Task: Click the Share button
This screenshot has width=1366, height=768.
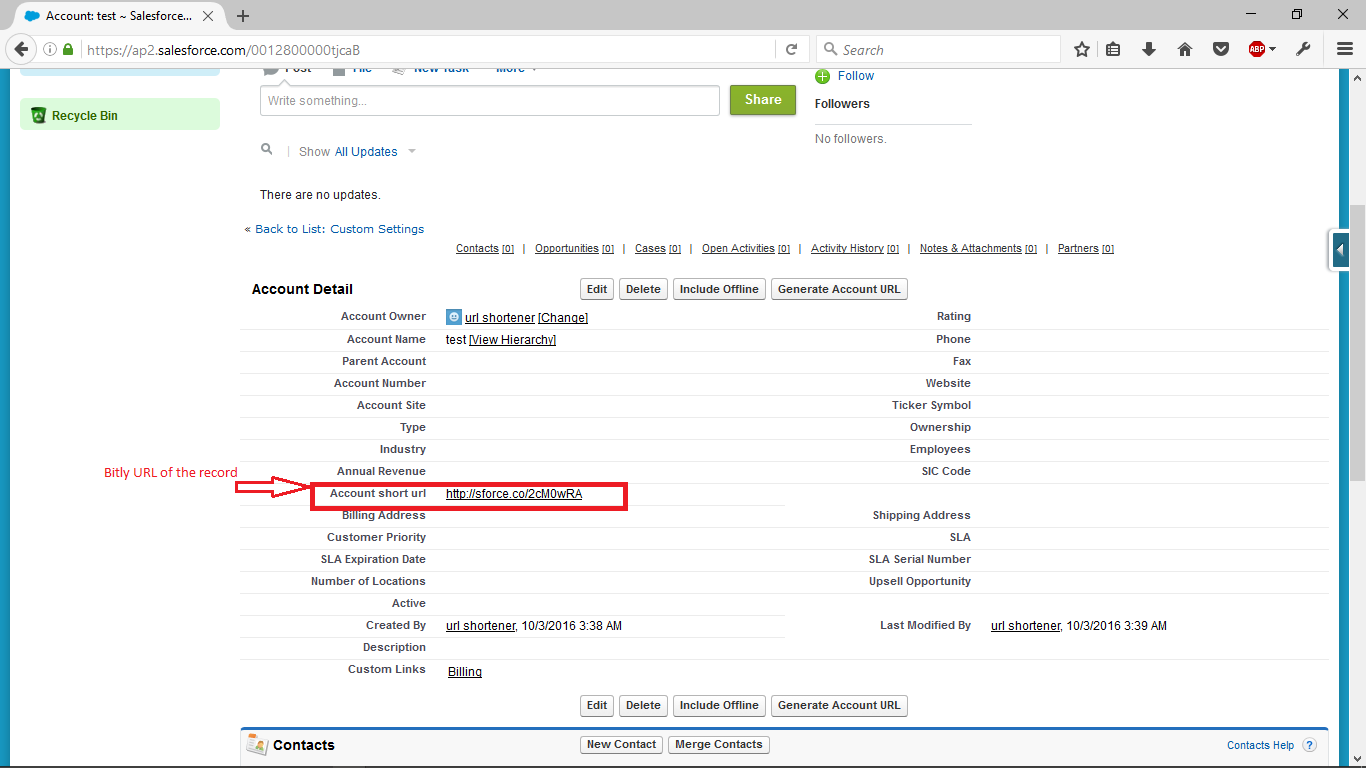Action: click(762, 100)
